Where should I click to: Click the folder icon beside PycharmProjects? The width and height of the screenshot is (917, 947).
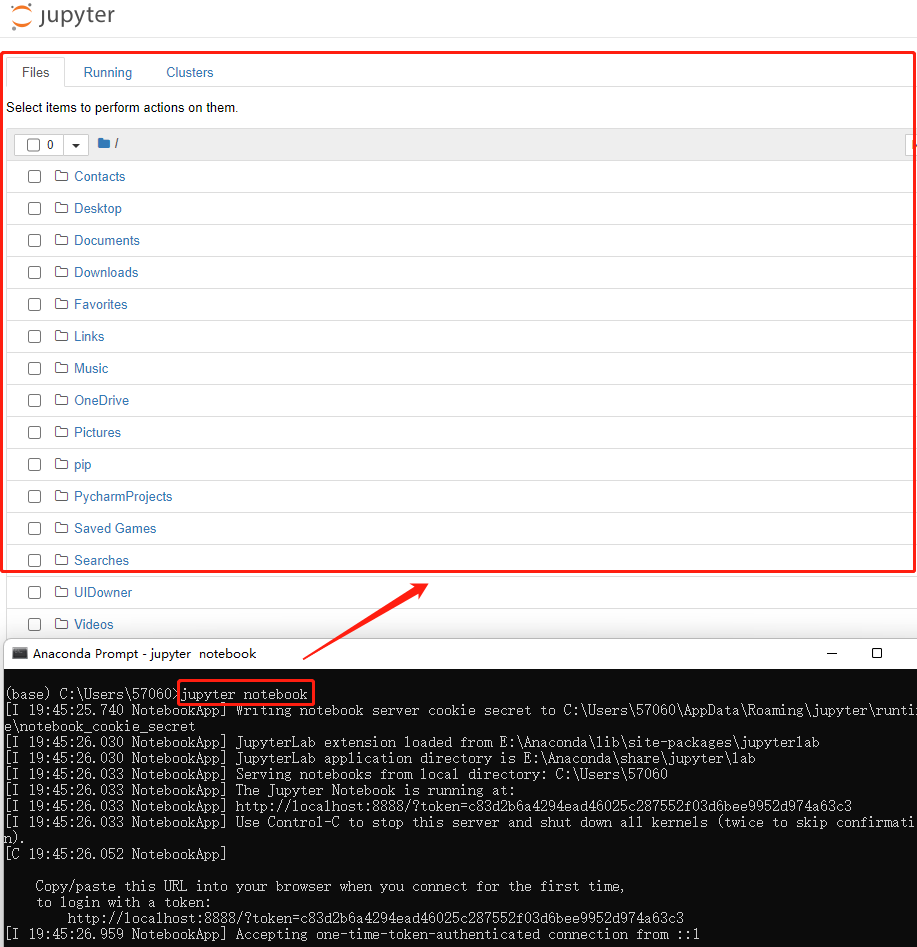[61, 496]
